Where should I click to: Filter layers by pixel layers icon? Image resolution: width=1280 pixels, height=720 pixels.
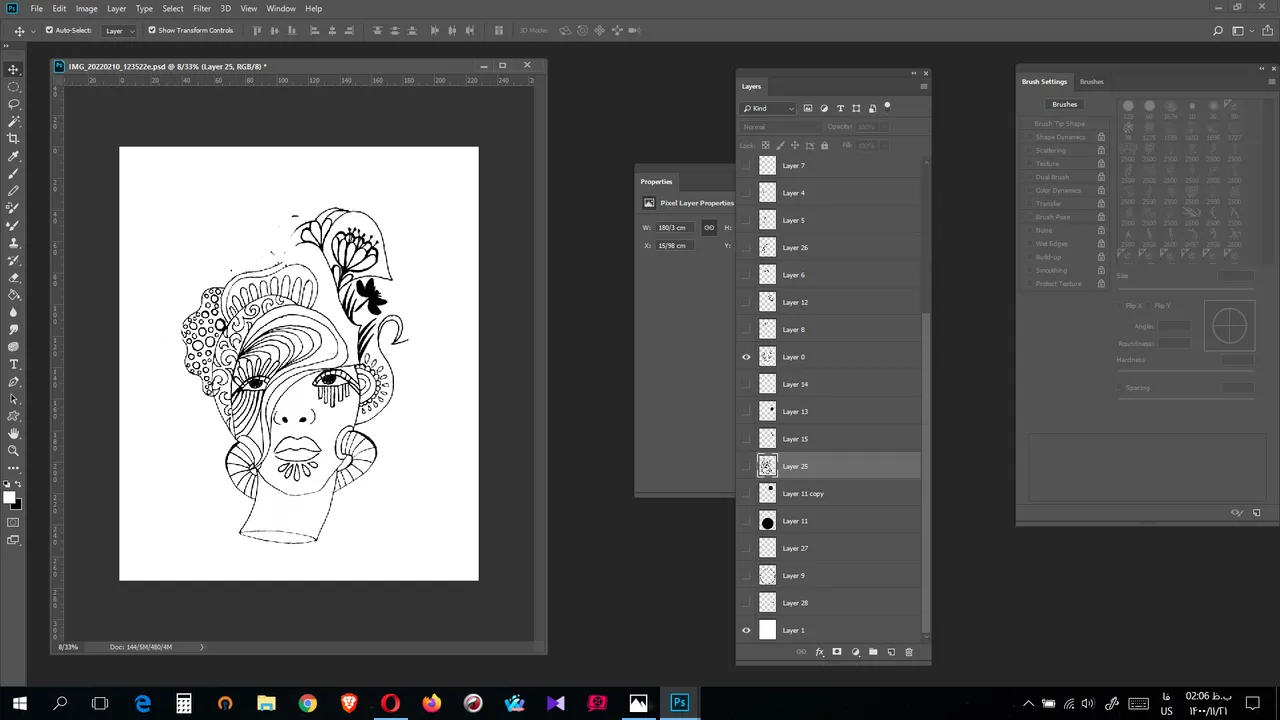point(808,108)
